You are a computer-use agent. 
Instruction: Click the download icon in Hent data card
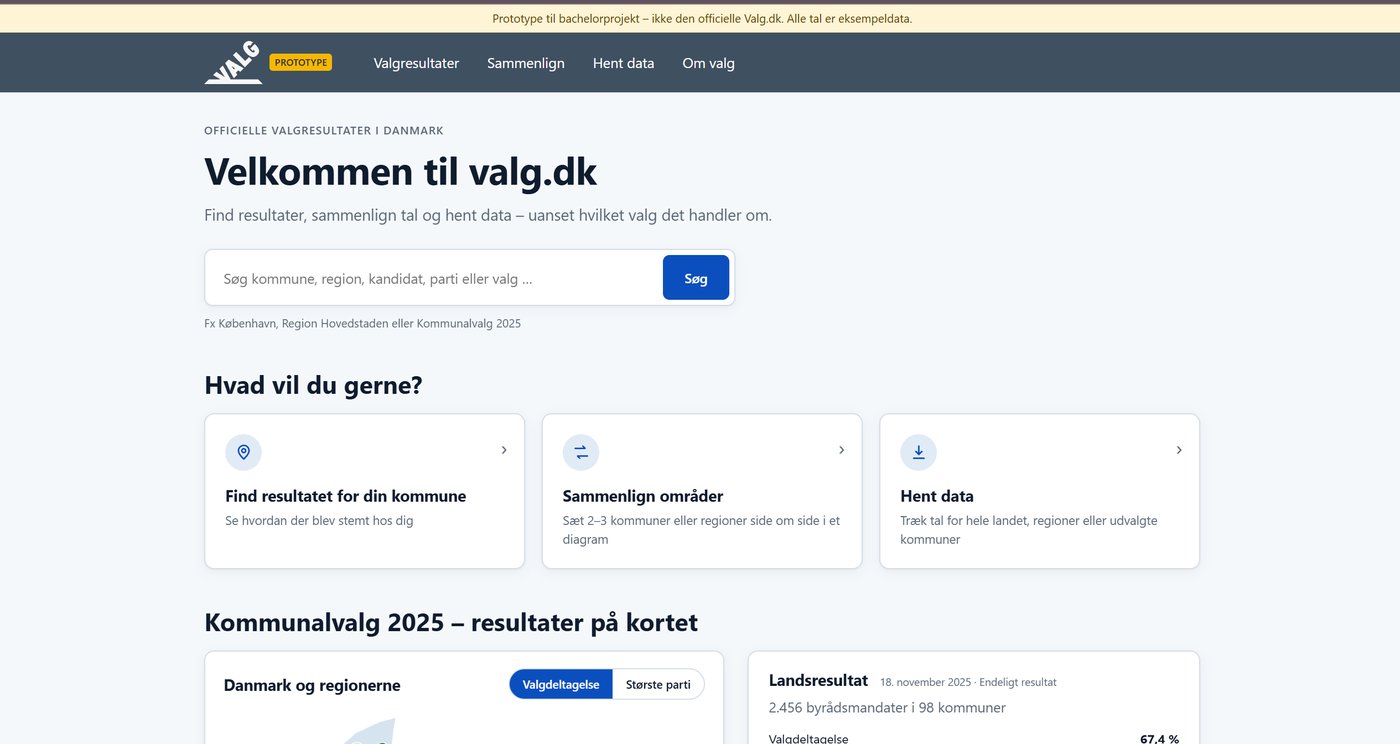pos(918,452)
